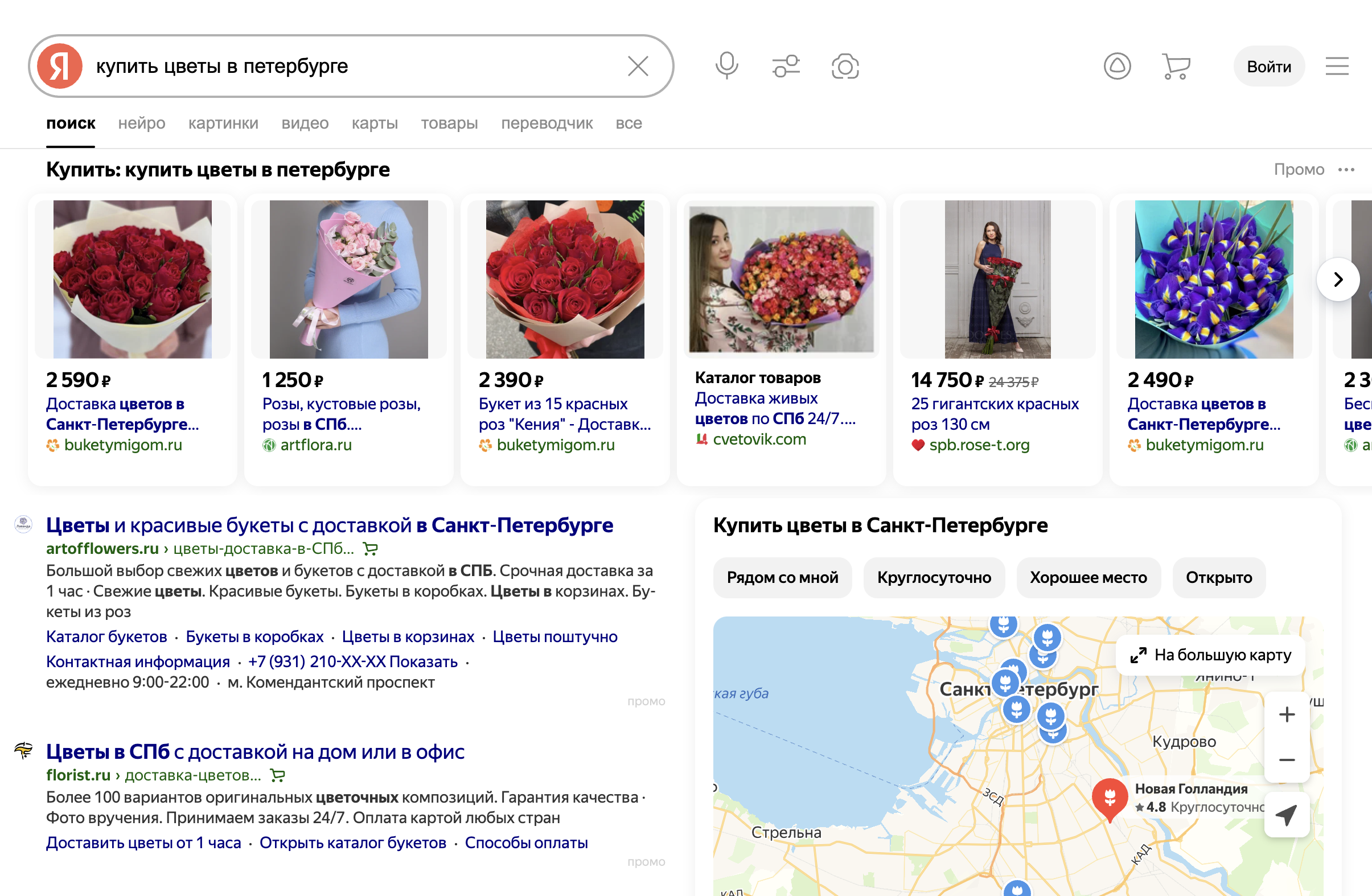This screenshot has height=896, width=1372.
Task: Open search filter settings icon
Action: pyautogui.click(x=786, y=66)
